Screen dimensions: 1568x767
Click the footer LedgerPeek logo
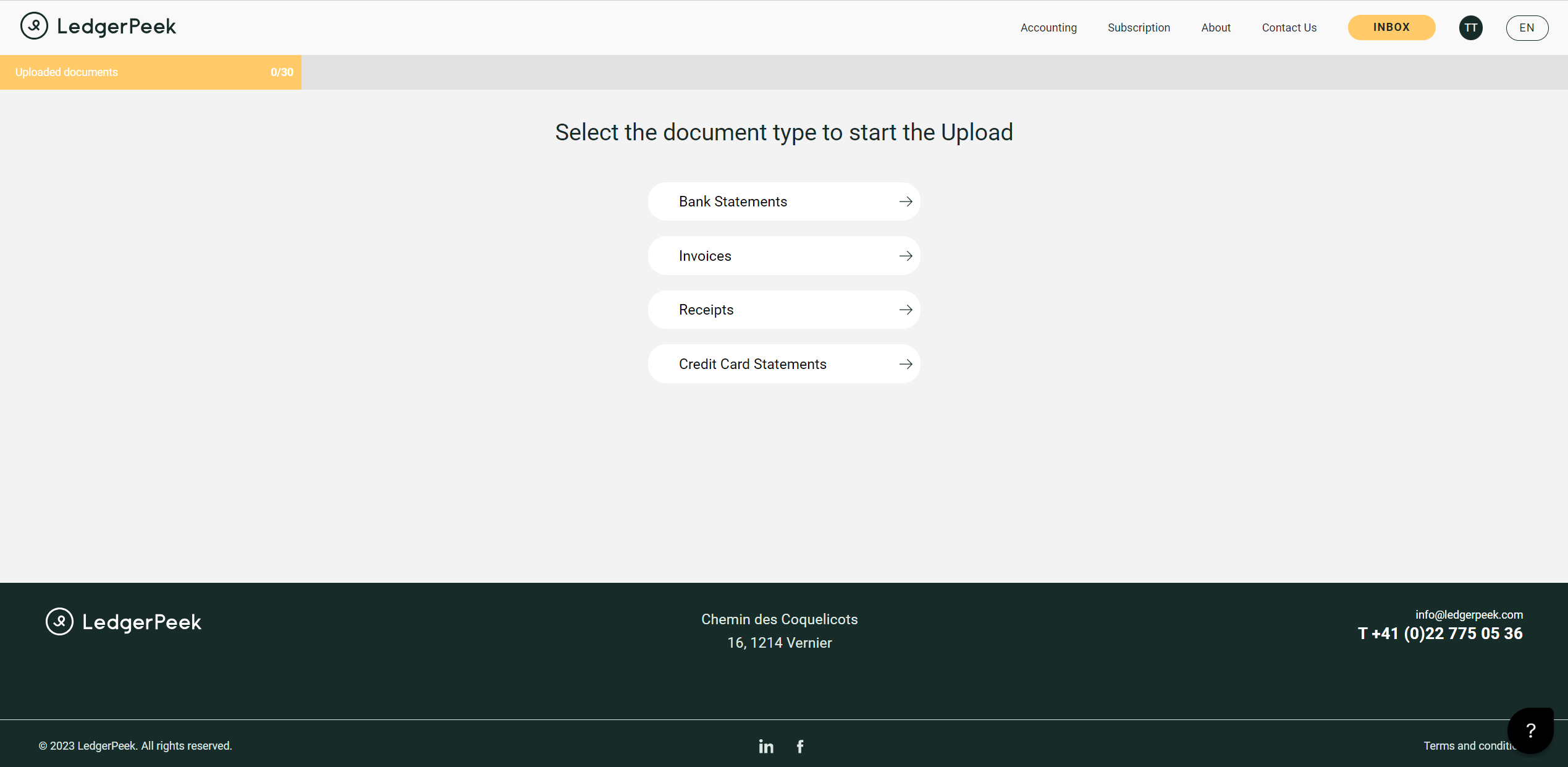coord(124,622)
